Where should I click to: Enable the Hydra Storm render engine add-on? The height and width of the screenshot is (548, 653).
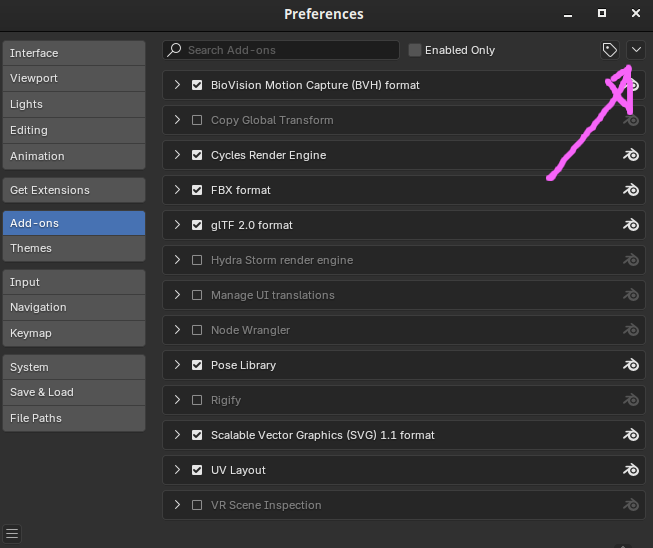coord(197,260)
